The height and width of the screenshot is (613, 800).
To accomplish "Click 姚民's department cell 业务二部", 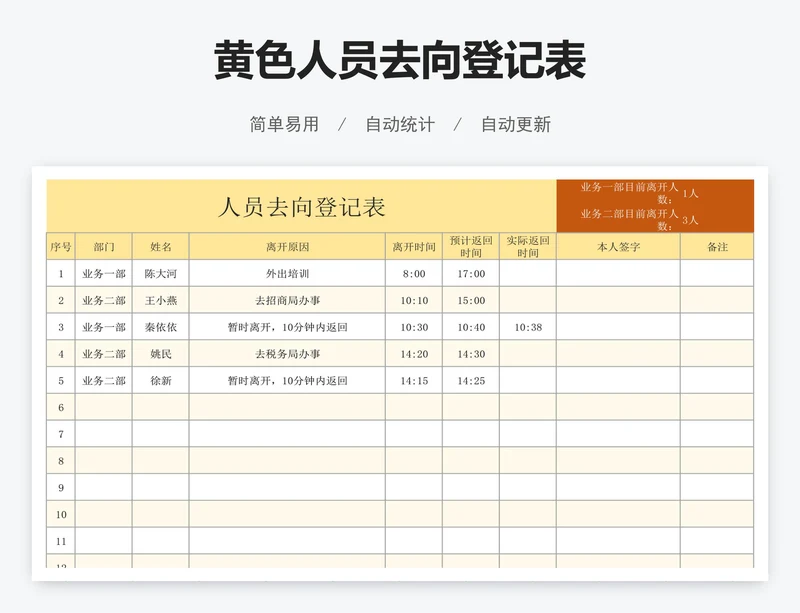I will pyautogui.click(x=104, y=354).
